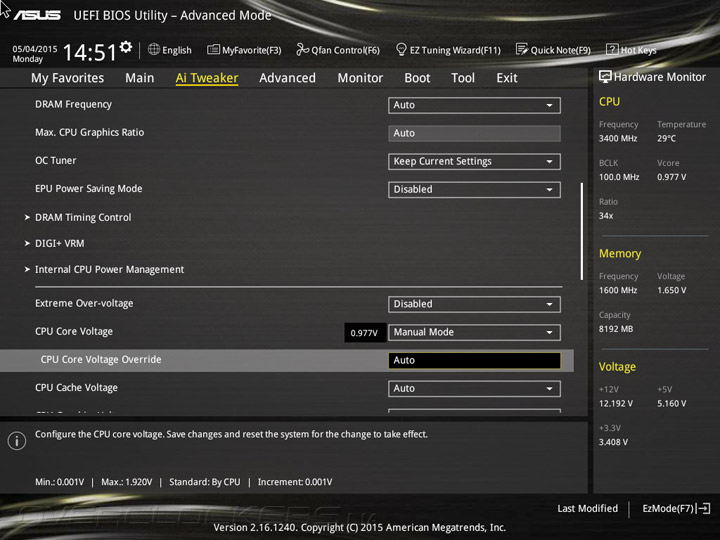
Task: Open CPU Cache Voltage dropdown
Action: pos(474,388)
